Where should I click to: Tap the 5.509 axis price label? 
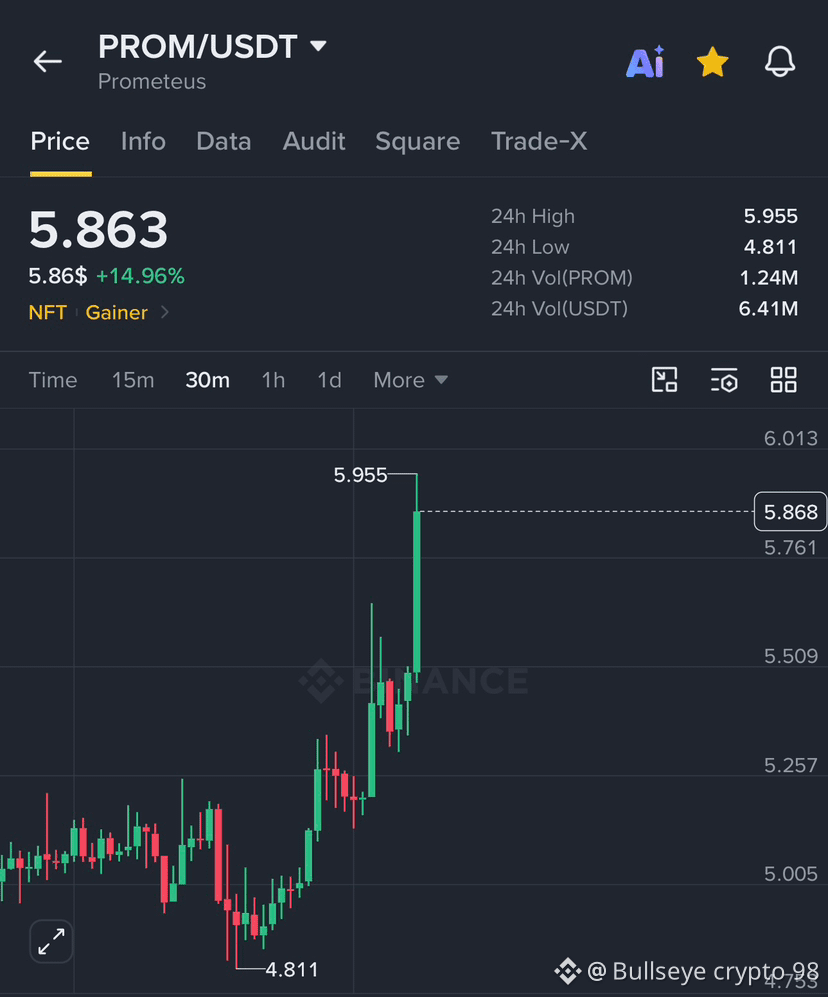[790, 656]
